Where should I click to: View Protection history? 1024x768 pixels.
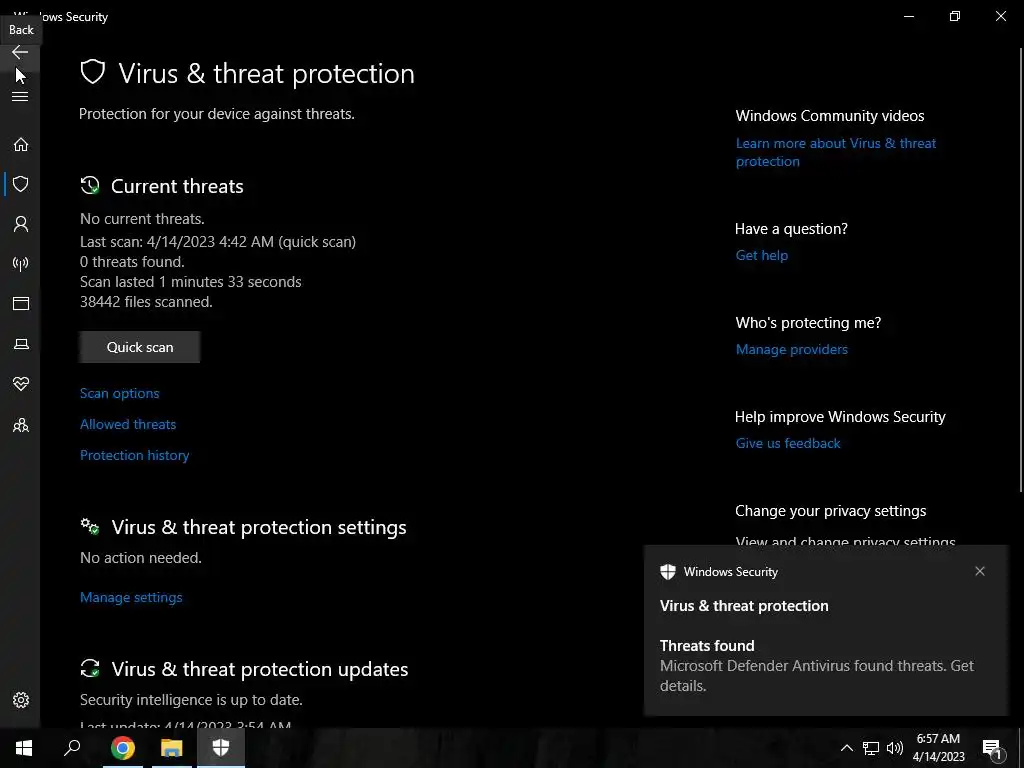tap(135, 455)
